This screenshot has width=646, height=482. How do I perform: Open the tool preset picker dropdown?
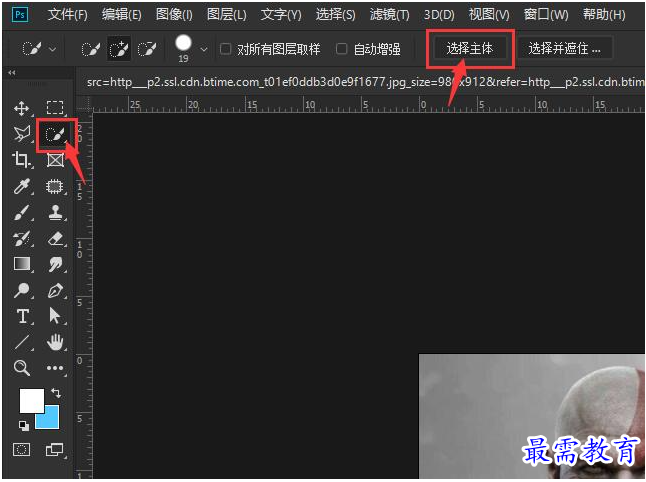point(53,49)
